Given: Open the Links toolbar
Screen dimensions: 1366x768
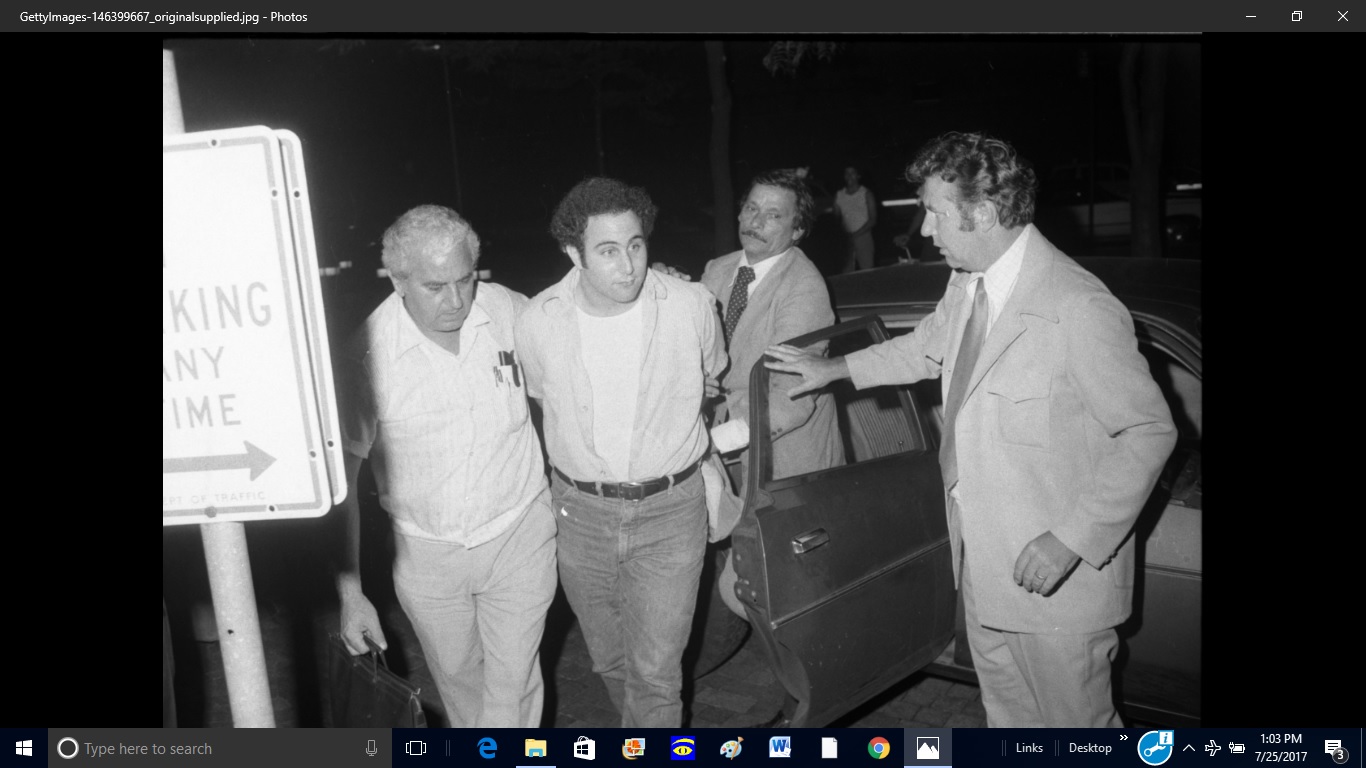Looking at the screenshot, I should coord(1029,748).
